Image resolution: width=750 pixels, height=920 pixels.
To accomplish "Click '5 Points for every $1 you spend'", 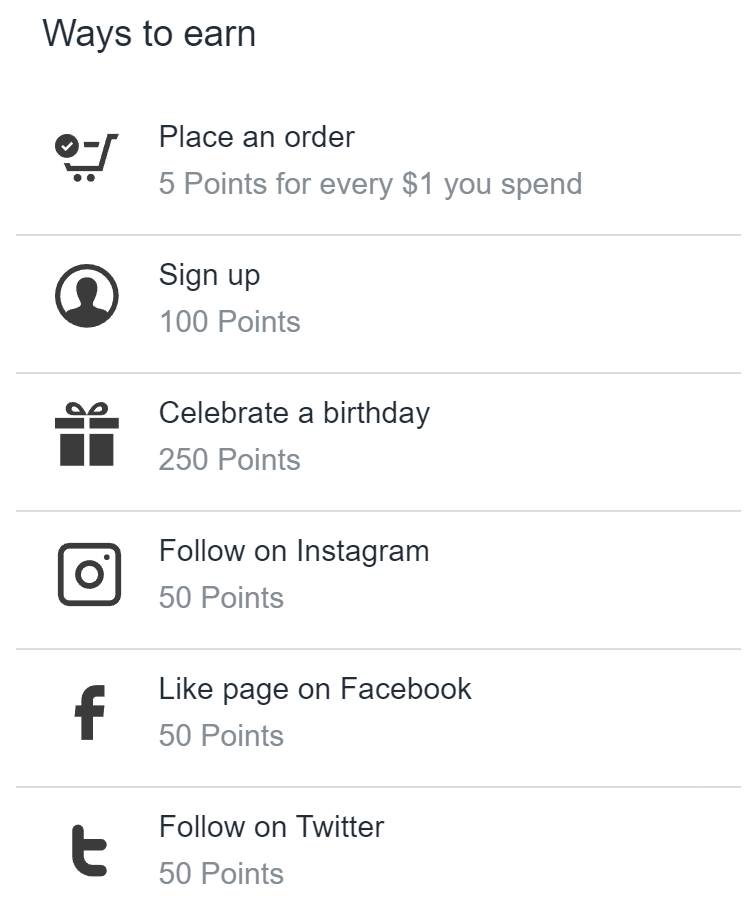I will (370, 184).
